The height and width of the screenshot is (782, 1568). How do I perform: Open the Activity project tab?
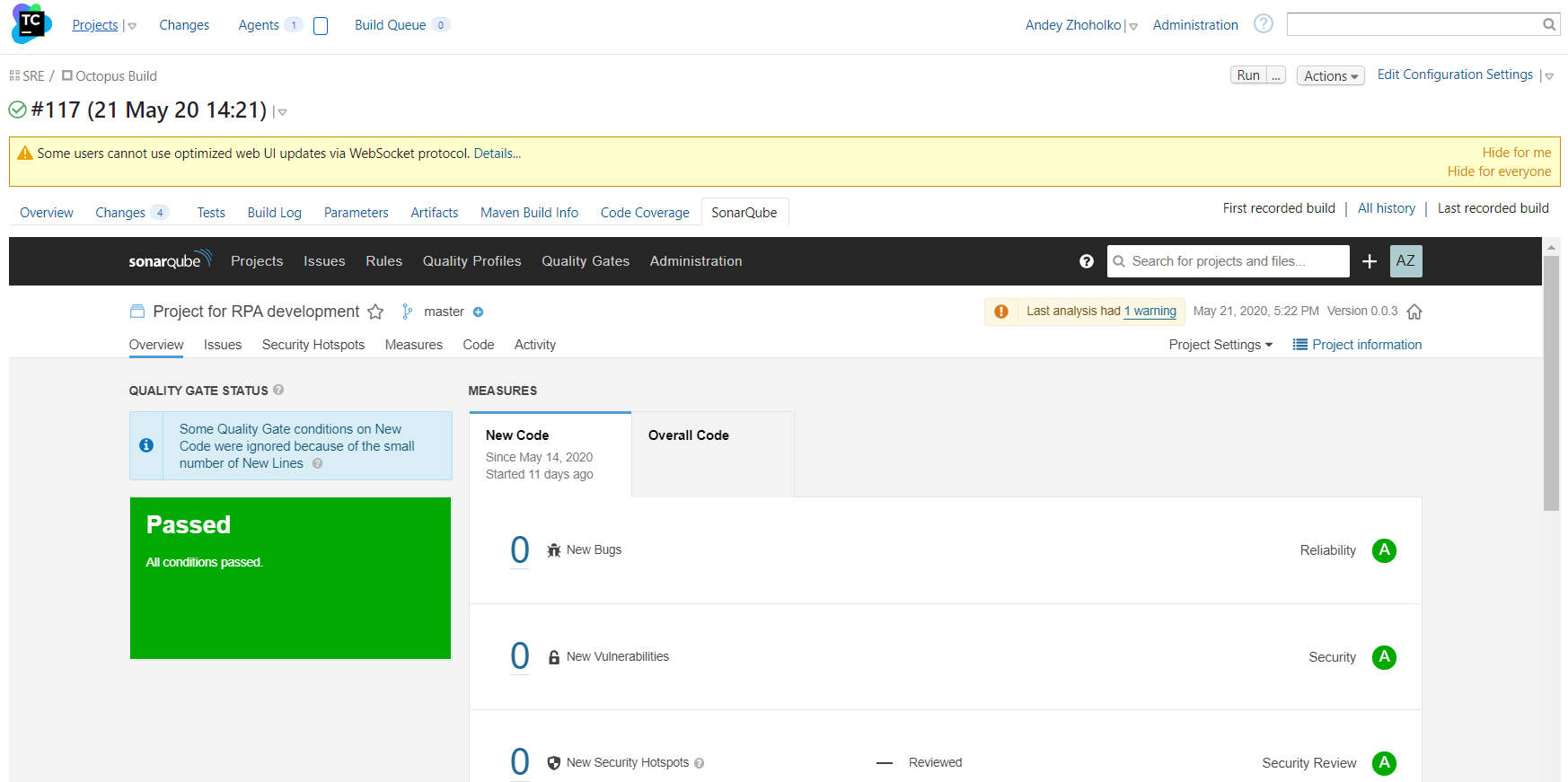tap(535, 345)
